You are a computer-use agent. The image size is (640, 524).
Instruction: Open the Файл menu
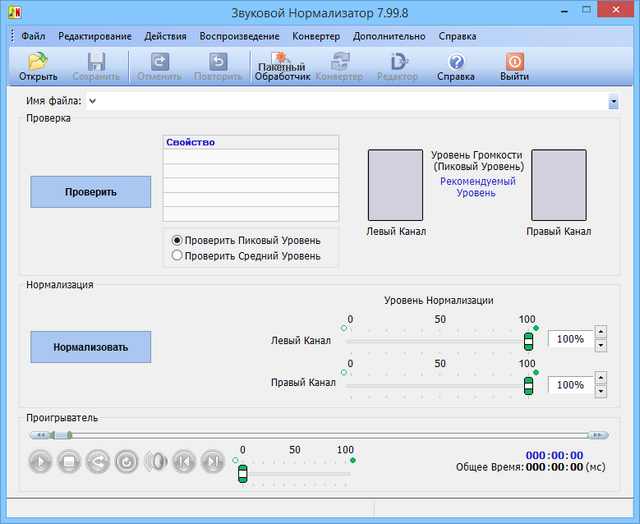[x=32, y=36]
